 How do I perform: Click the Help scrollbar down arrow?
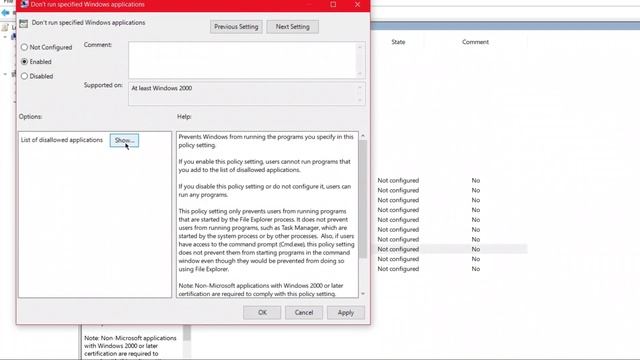[363, 293]
